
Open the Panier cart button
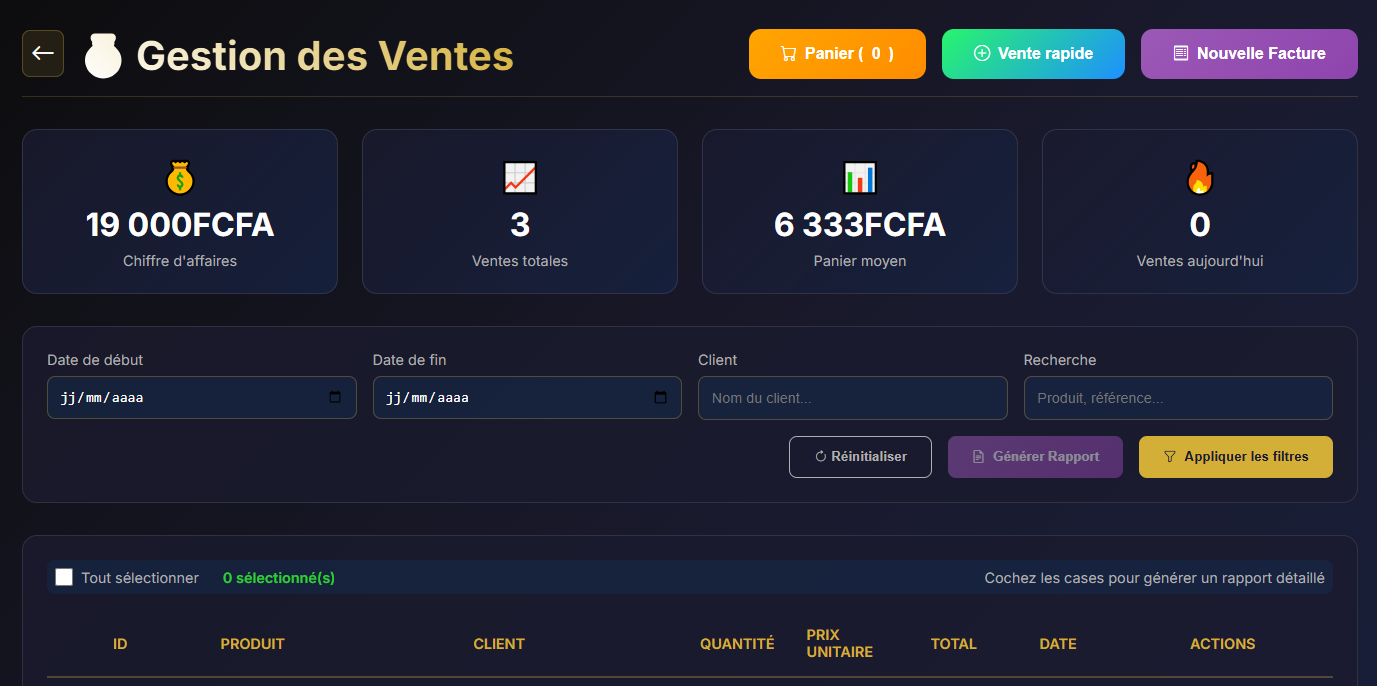click(837, 54)
